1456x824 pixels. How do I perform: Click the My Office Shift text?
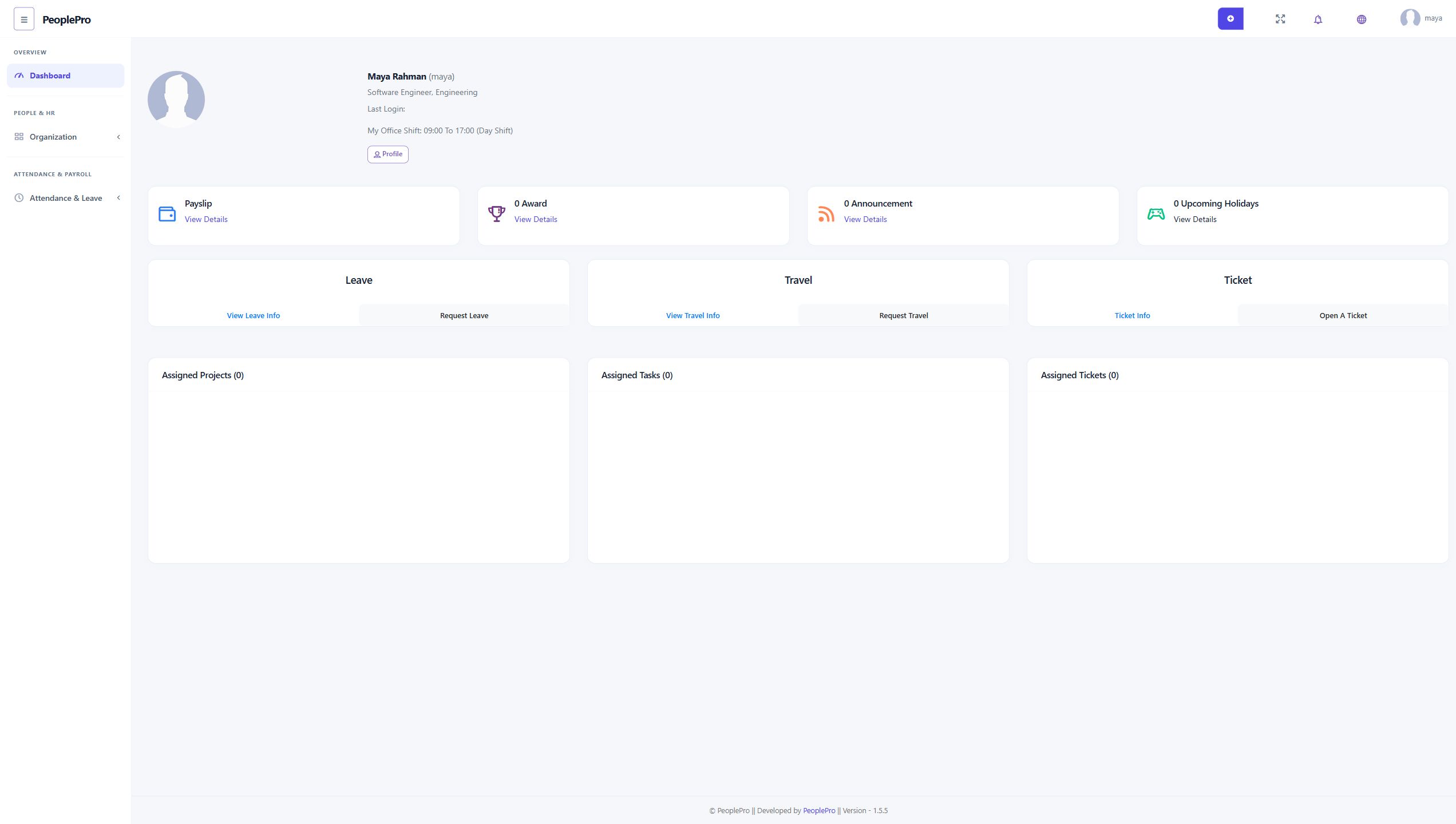[x=440, y=130]
